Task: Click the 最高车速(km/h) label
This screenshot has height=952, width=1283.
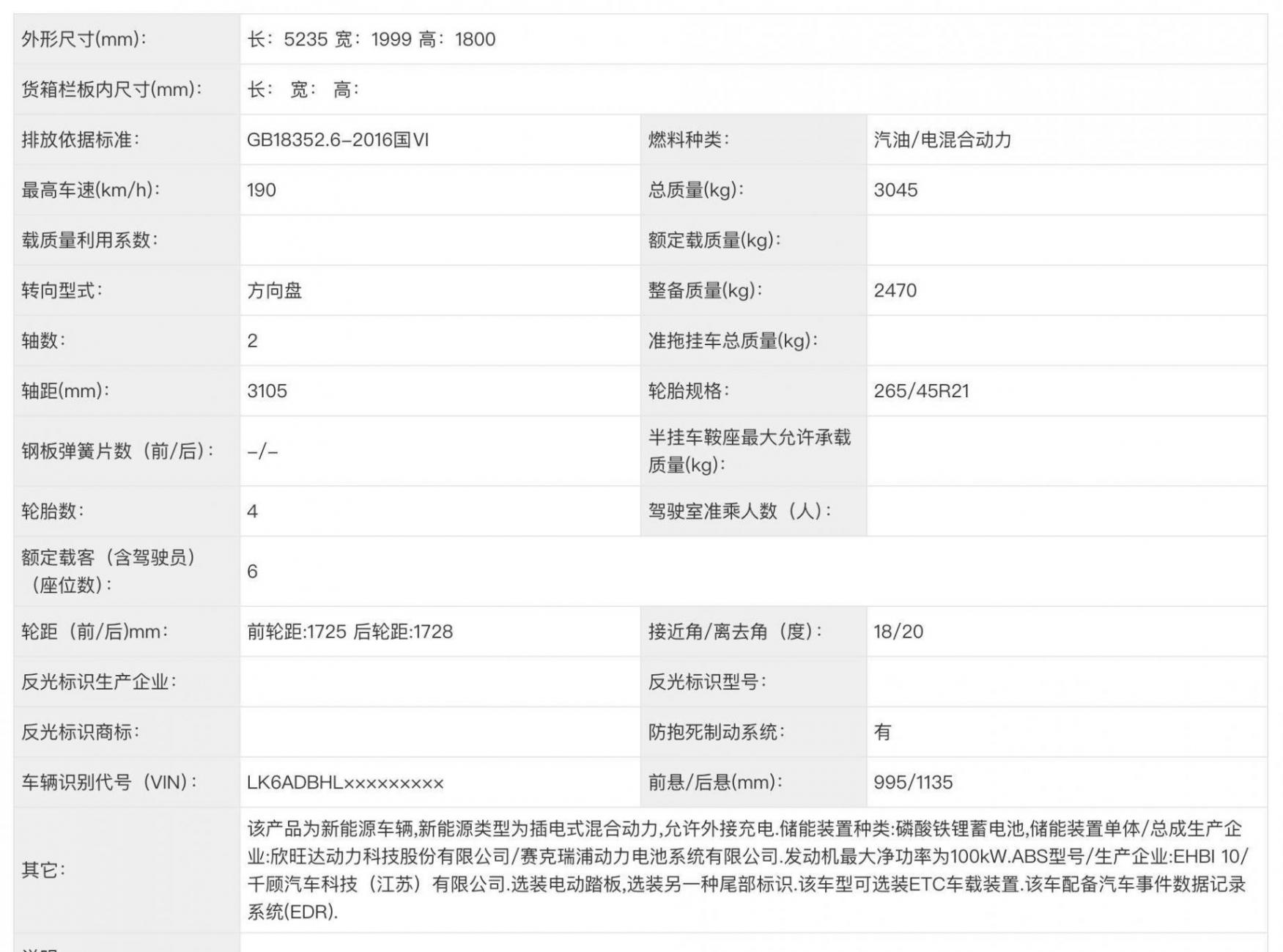Action: [91, 191]
